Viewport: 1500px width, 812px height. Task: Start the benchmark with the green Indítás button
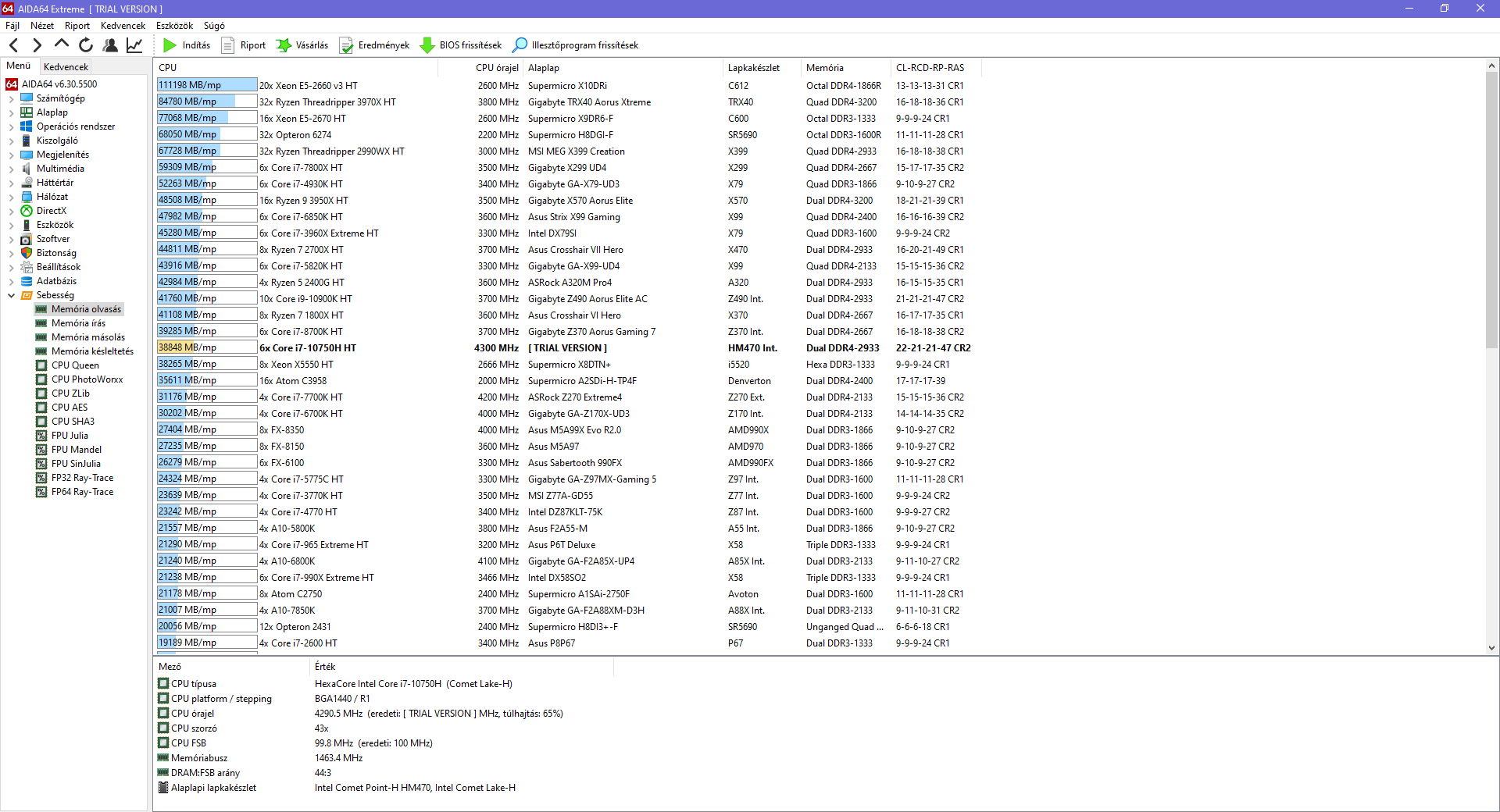[187, 45]
